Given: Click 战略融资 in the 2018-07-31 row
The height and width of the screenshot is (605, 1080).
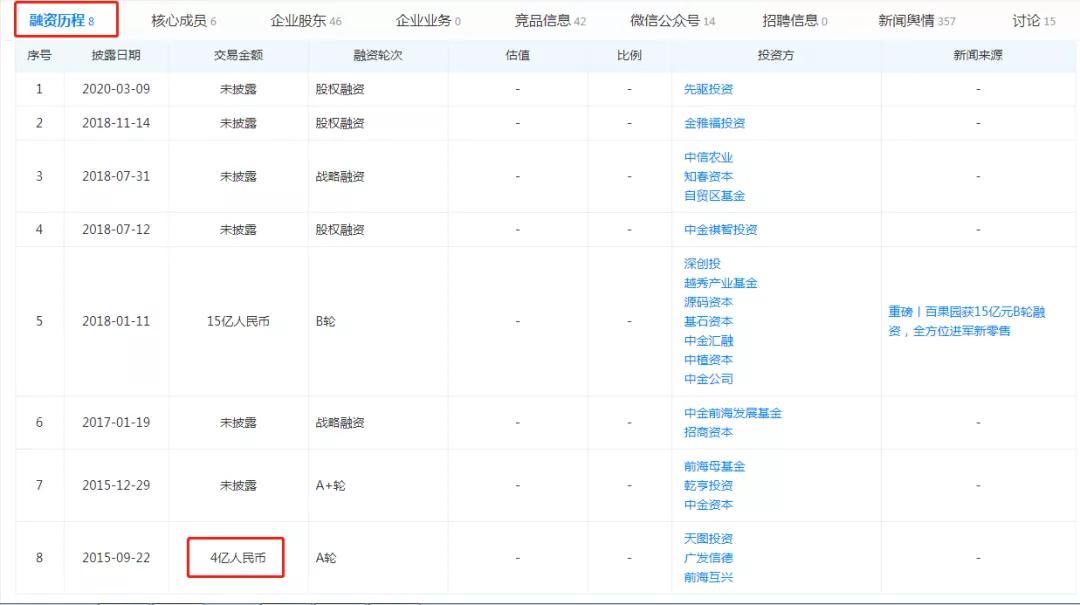Looking at the screenshot, I should click(x=340, y=176).
